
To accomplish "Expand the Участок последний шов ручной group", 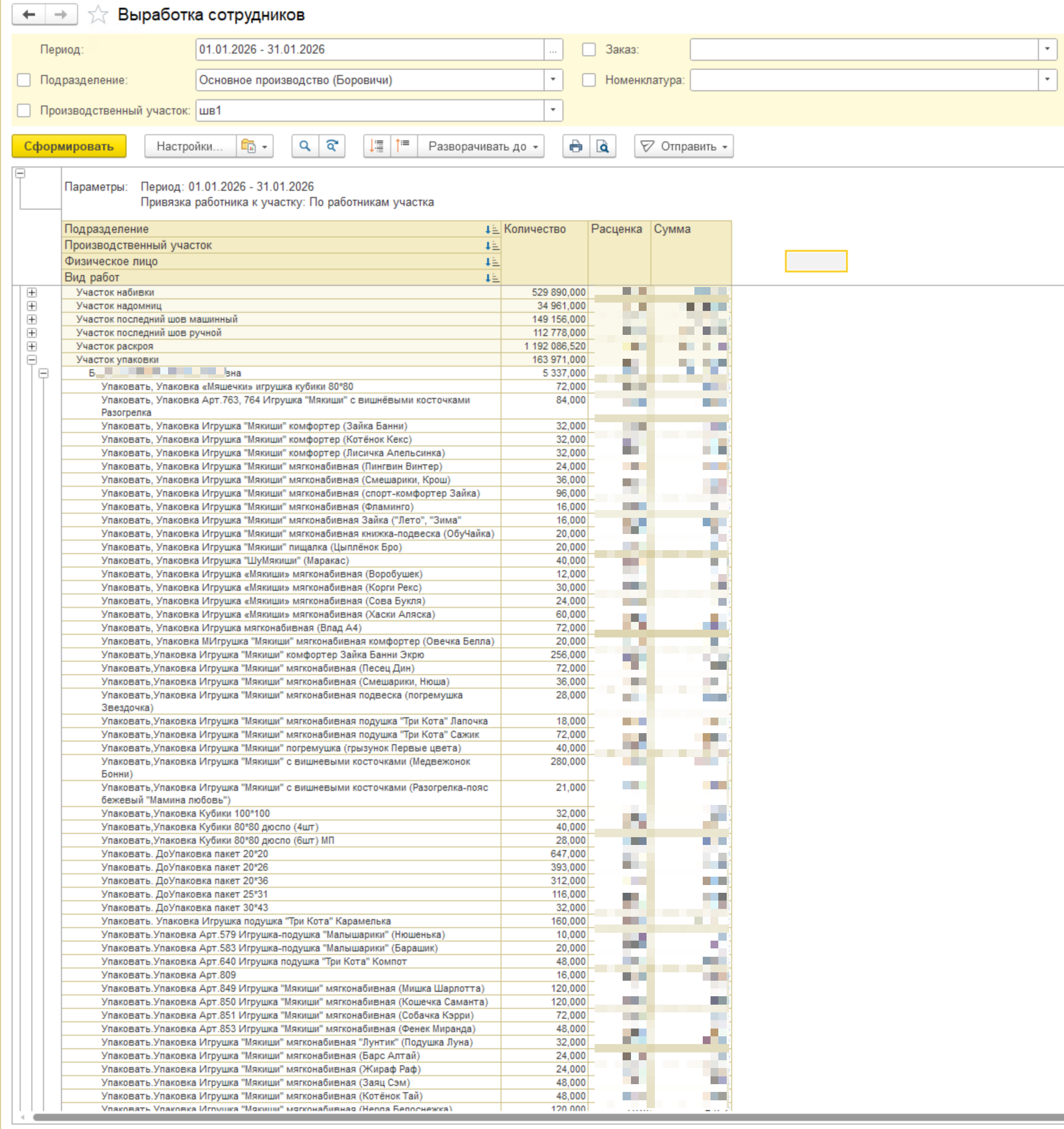I will coord(32,333).
